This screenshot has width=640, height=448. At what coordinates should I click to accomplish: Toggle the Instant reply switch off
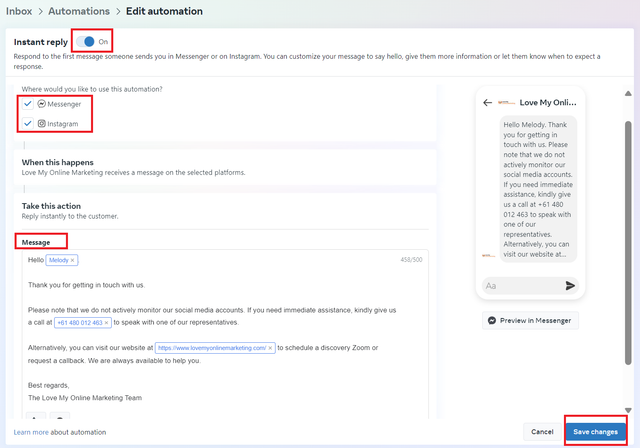(86, 42)
